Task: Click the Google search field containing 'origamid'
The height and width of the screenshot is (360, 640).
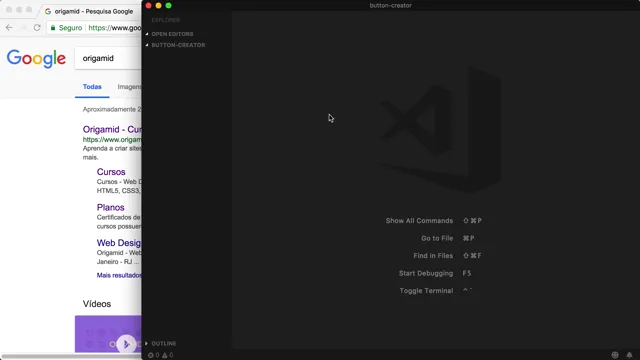Action: coord(108,58)
